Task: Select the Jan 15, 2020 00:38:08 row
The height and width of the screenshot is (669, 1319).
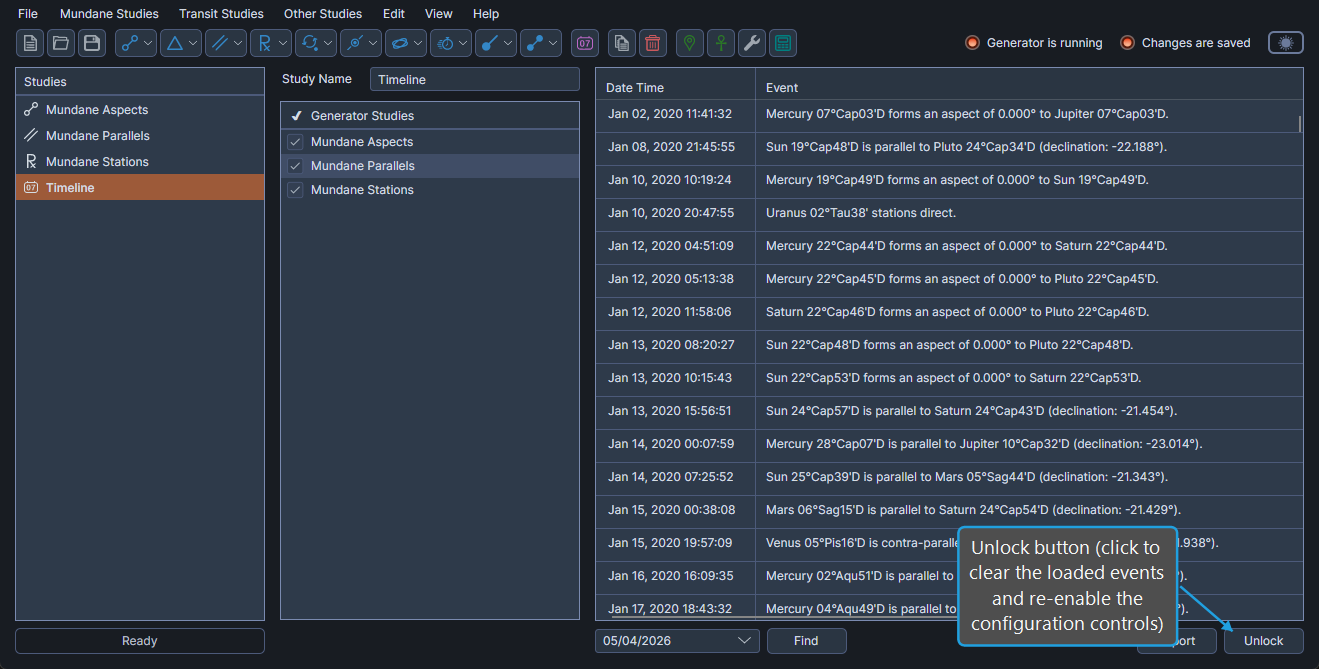Action: click(x=947, y=510)
